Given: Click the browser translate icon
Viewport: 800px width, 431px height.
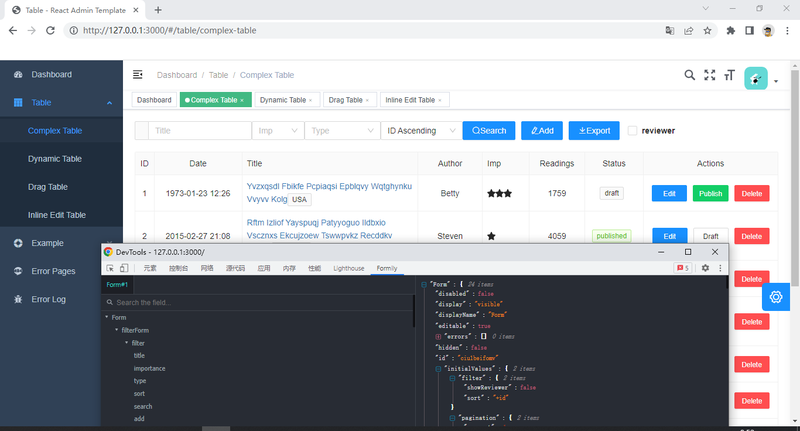Looking at the screenshot, I should 670,31.
